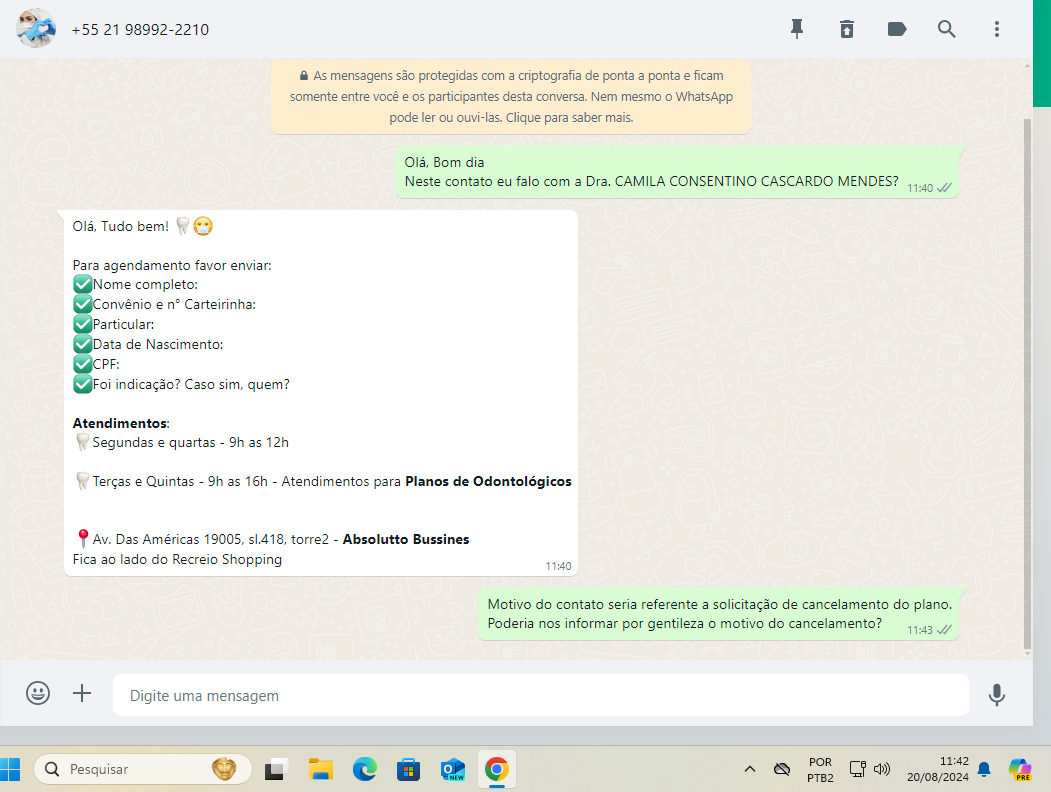Search within conversation using magnifier icon
Screen dimensions: 1051x792
[x=946, y=29]
